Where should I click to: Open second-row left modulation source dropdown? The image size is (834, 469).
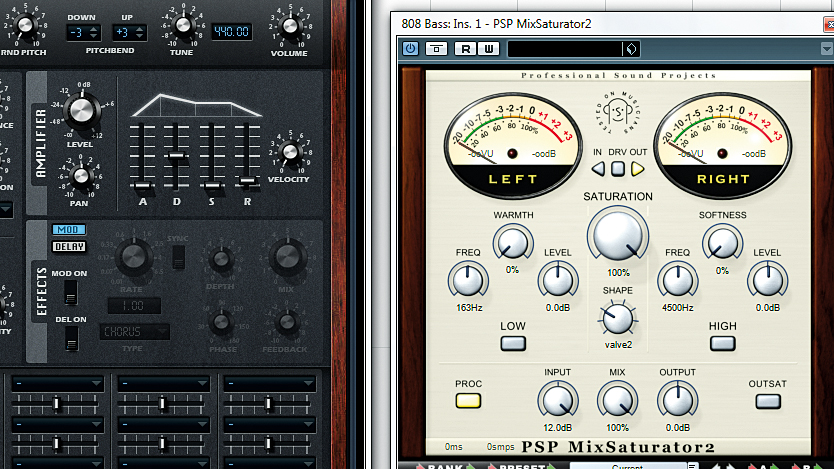pos(57,424)
